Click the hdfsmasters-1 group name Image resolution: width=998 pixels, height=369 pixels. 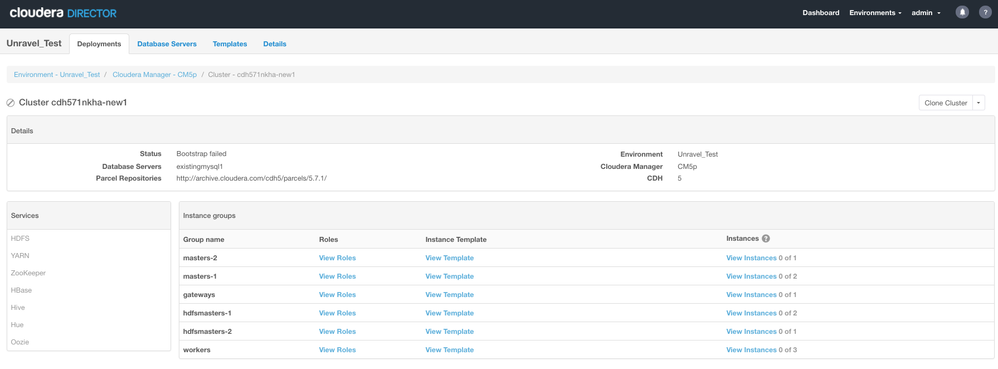(207, 314)
